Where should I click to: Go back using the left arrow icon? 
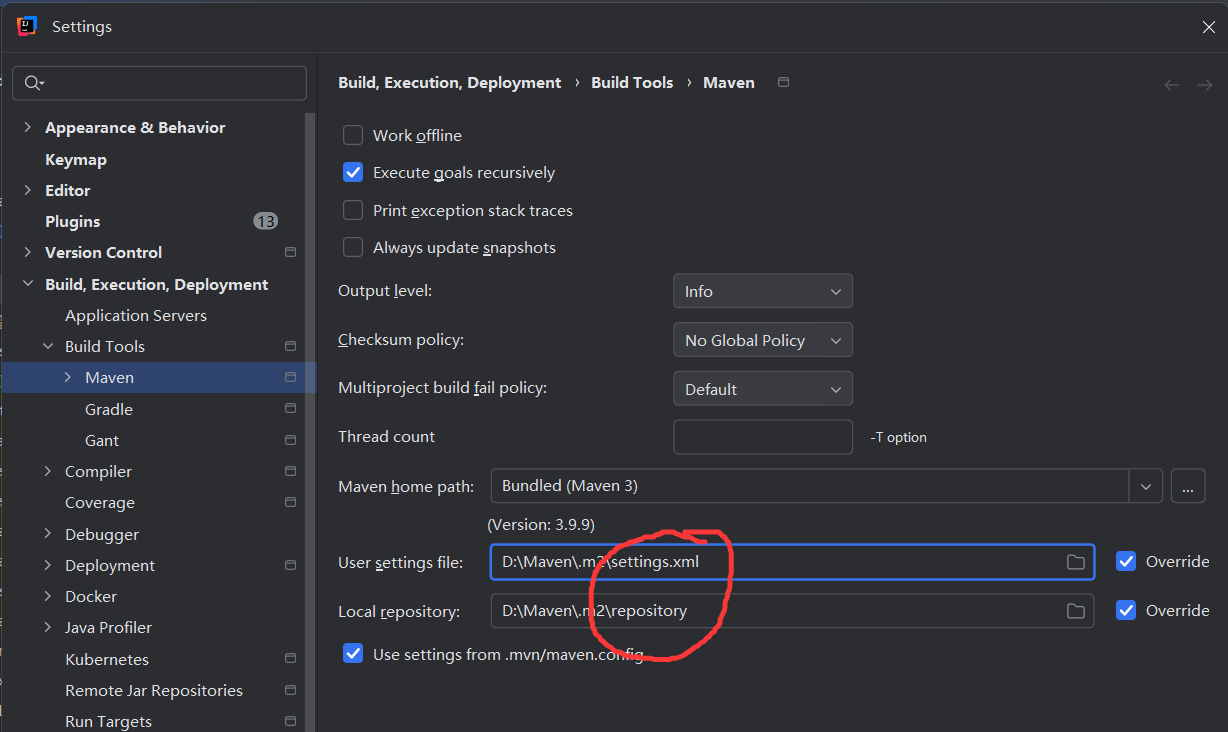click(x=1172, y=85)
